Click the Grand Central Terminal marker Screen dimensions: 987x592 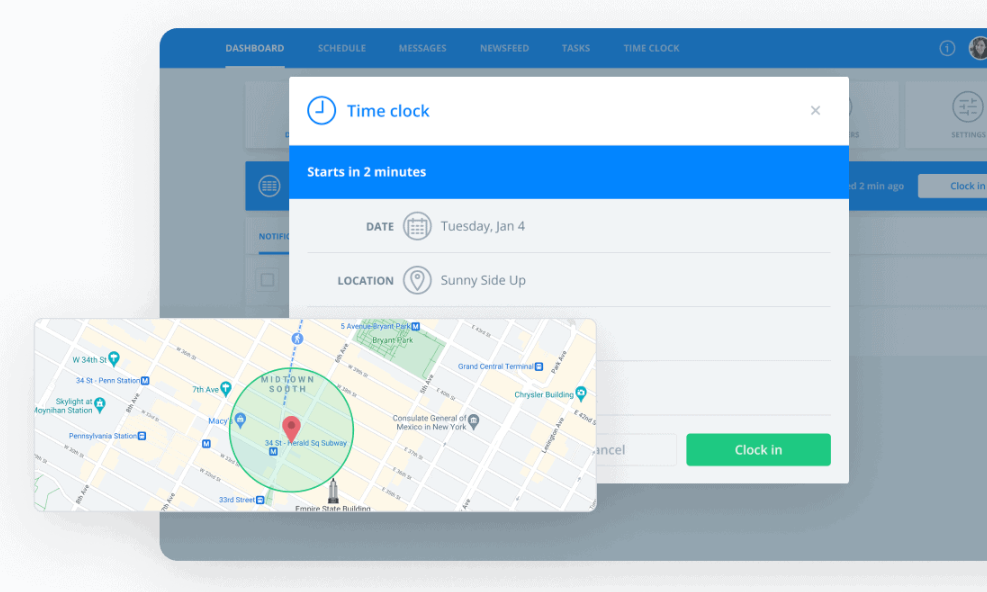540,366
